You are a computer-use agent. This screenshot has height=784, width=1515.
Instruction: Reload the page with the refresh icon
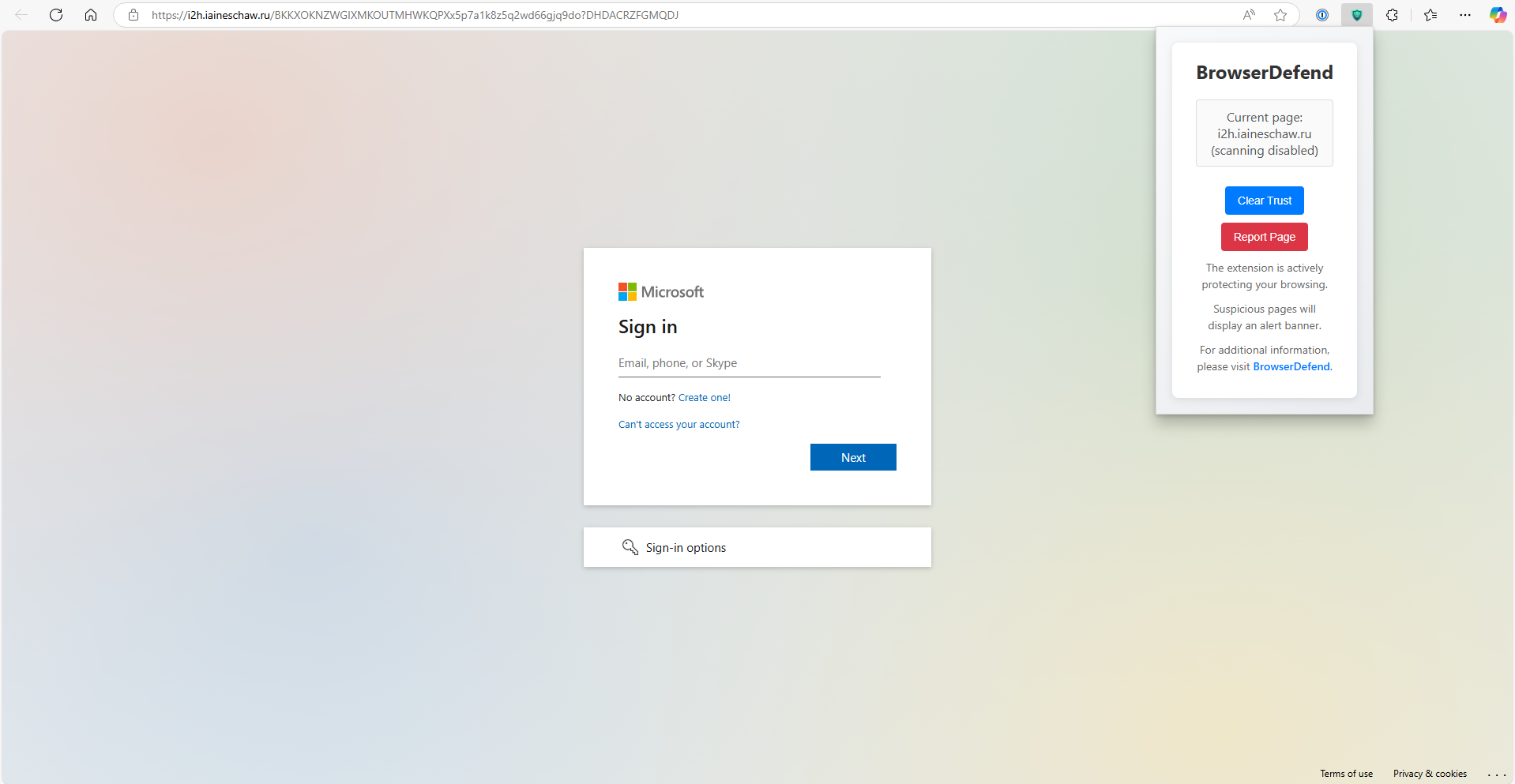(56, 15)
